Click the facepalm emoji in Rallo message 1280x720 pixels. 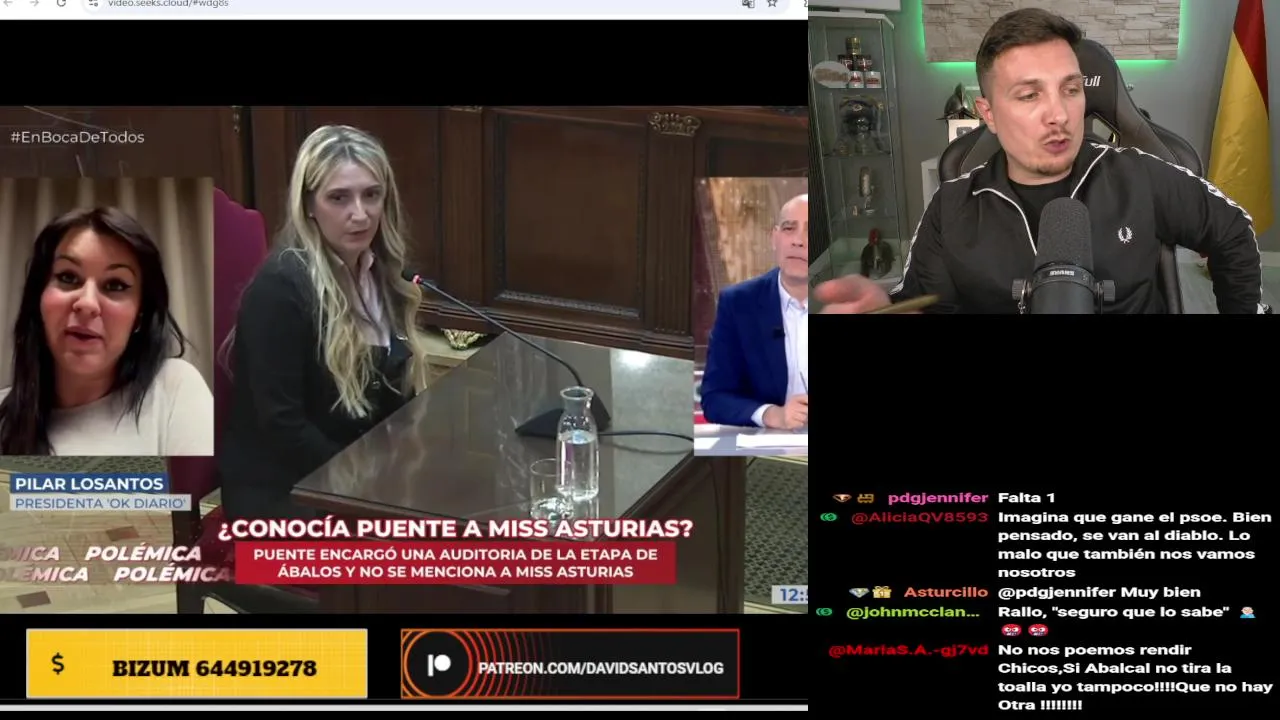click(1247, 612)
